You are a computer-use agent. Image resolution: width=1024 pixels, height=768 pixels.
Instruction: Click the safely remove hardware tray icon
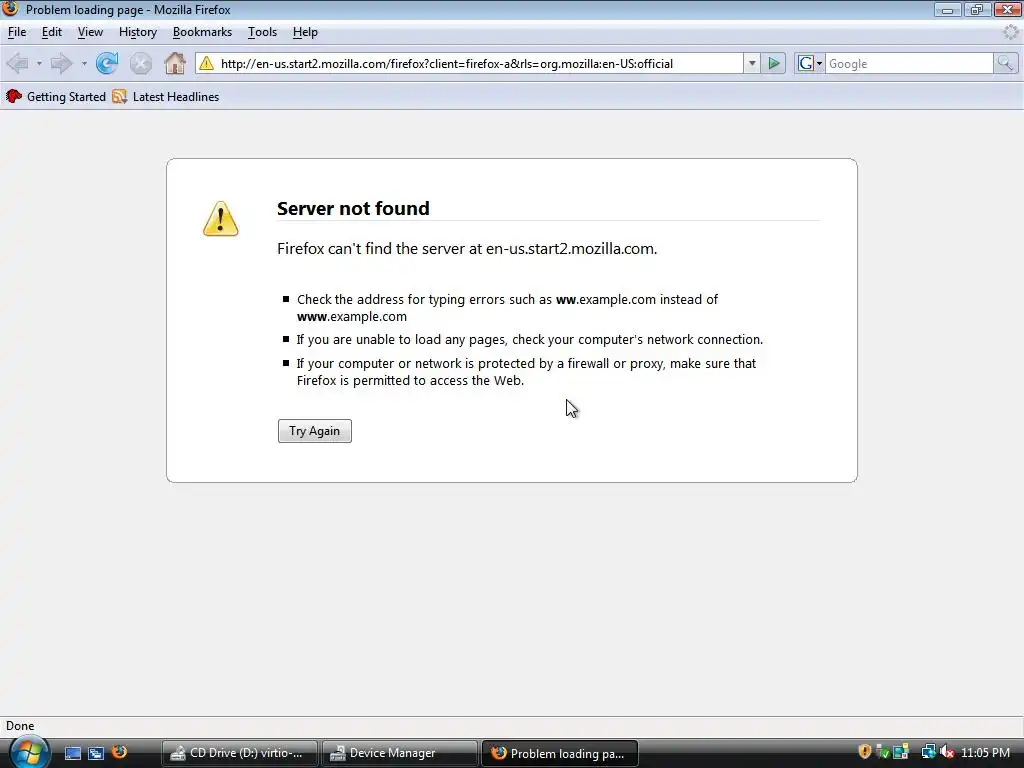coord(883,752)
